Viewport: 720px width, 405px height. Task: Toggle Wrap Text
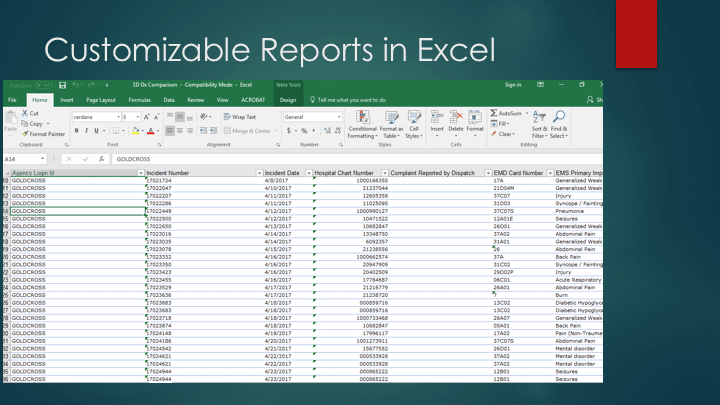tap(242, 117)
